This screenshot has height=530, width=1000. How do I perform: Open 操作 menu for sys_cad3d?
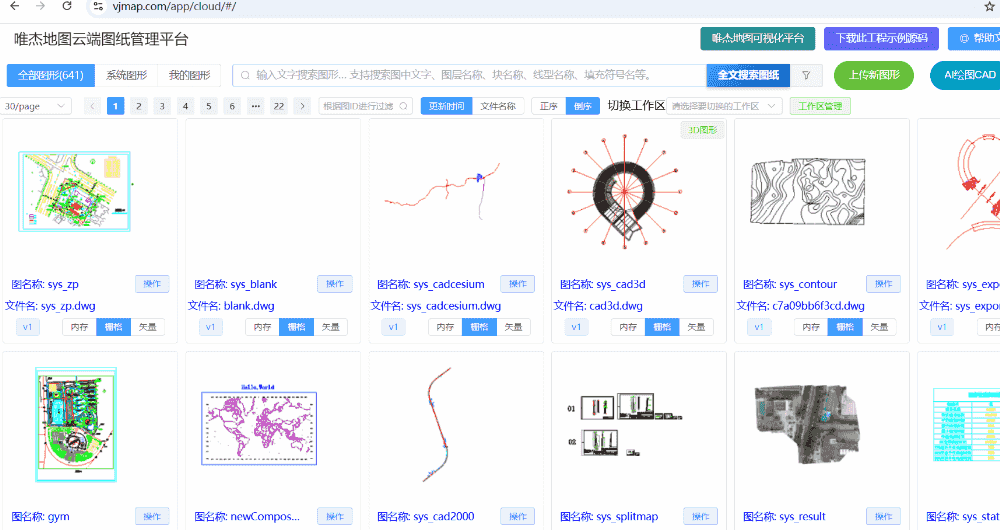(701, 284)
